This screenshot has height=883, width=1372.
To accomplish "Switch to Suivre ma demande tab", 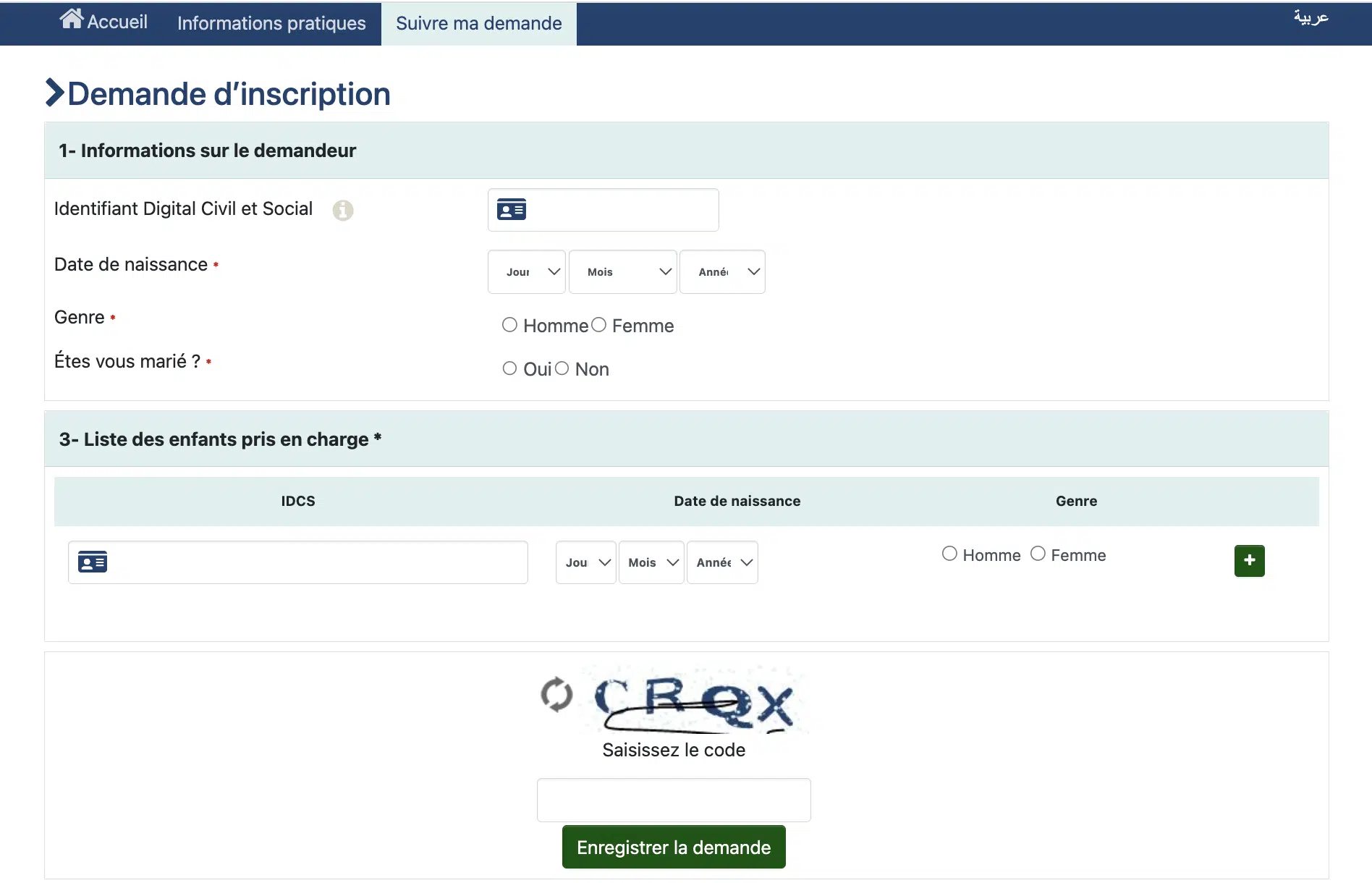I will (x=478, y=23).
